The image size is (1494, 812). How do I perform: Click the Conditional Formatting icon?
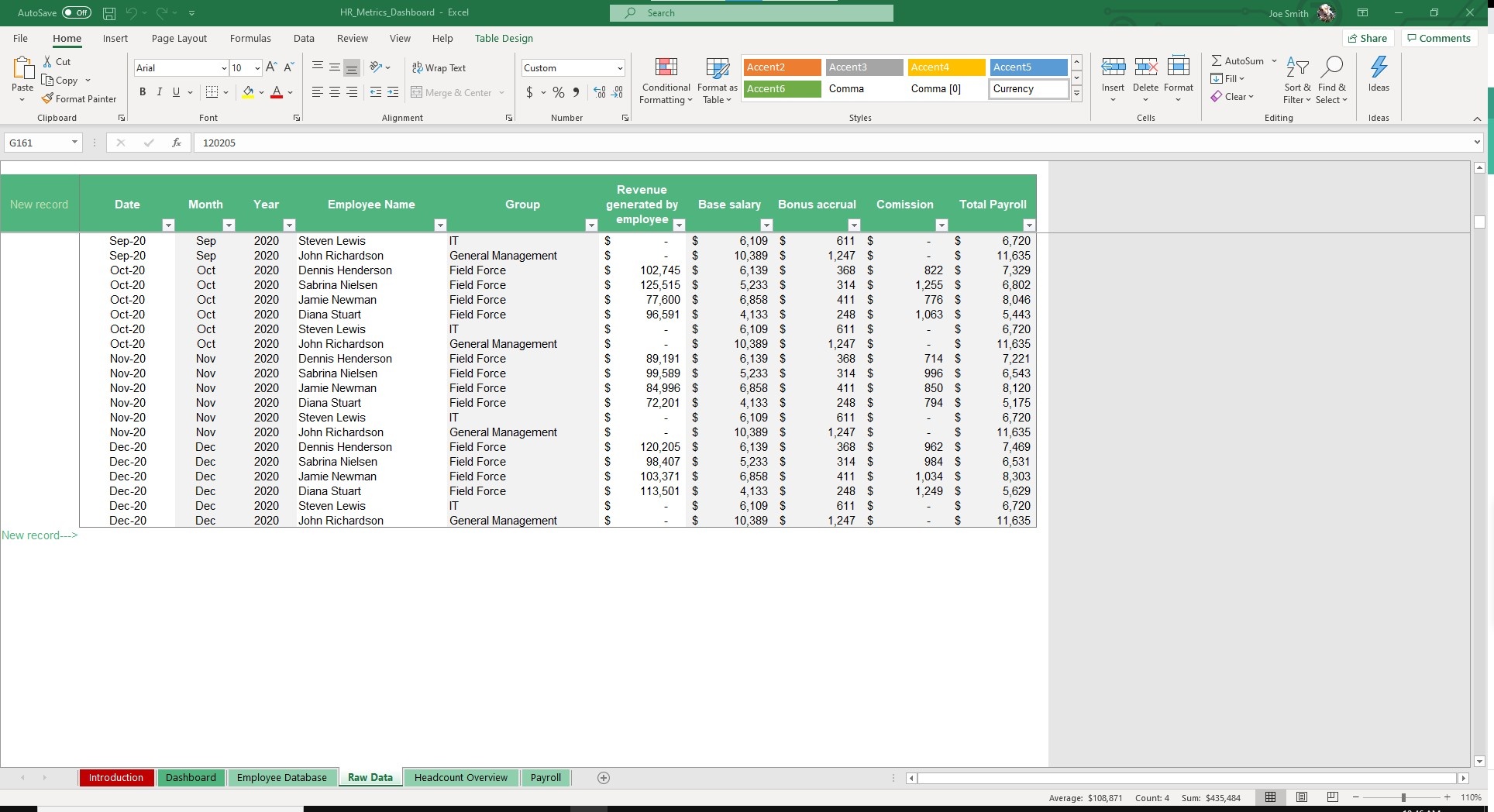[x=666, y=68]
